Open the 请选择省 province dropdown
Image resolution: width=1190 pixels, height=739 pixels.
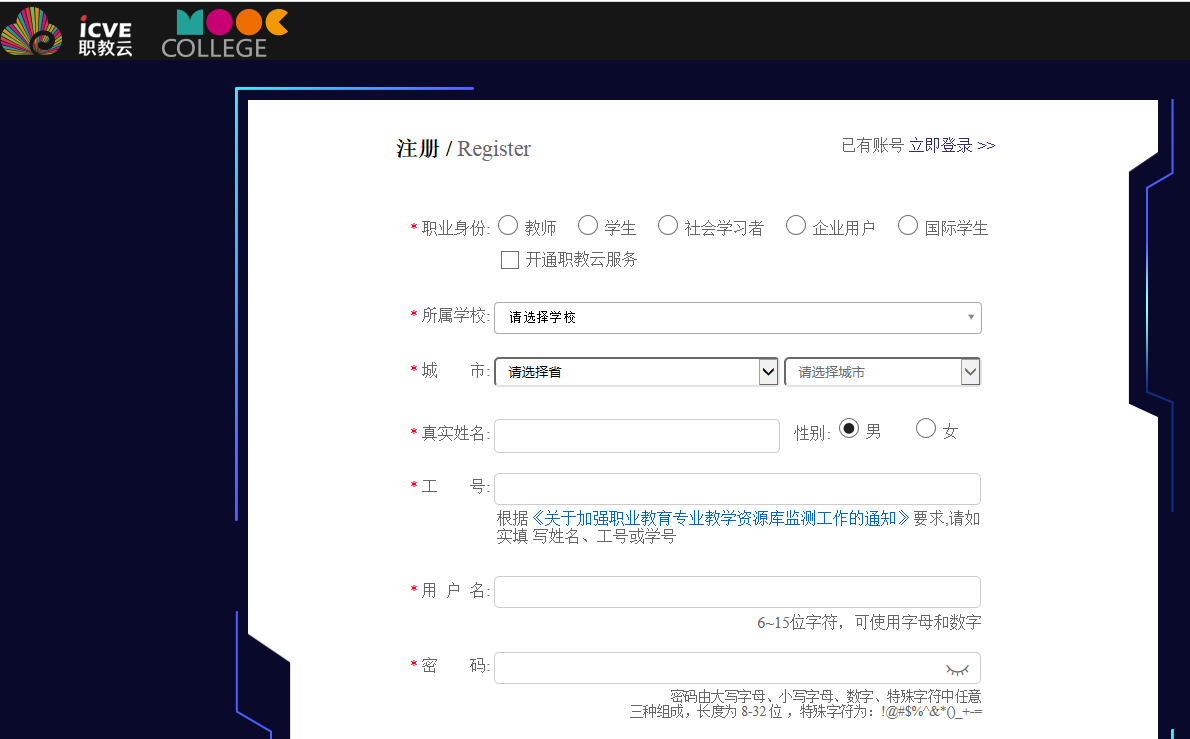(x=637, y=372)
